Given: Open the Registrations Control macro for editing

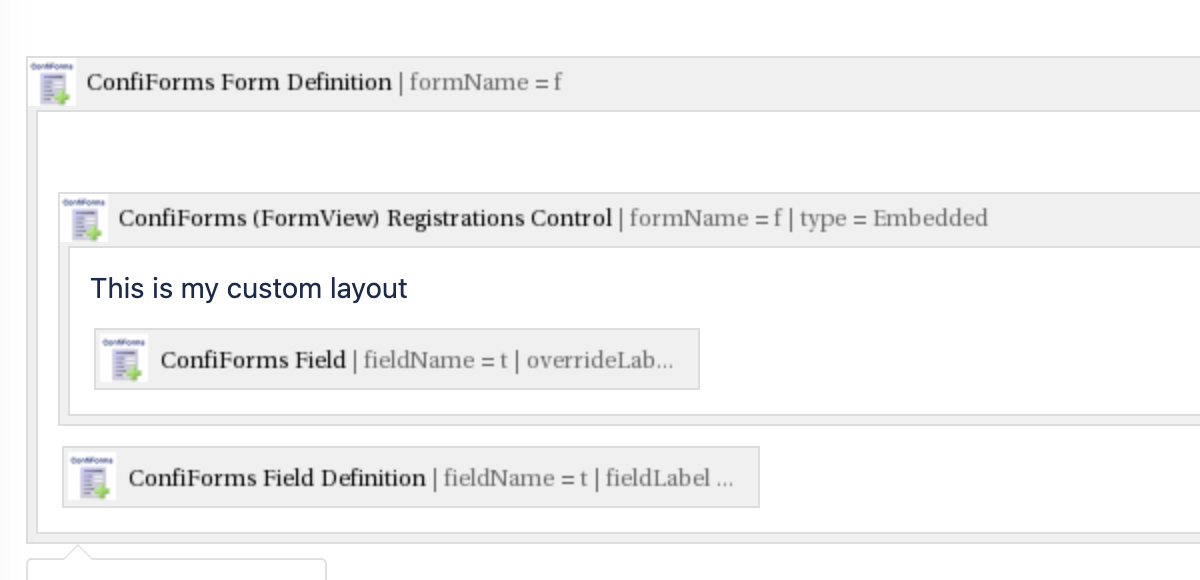Looking at the screenshot, I should point(365,218).
